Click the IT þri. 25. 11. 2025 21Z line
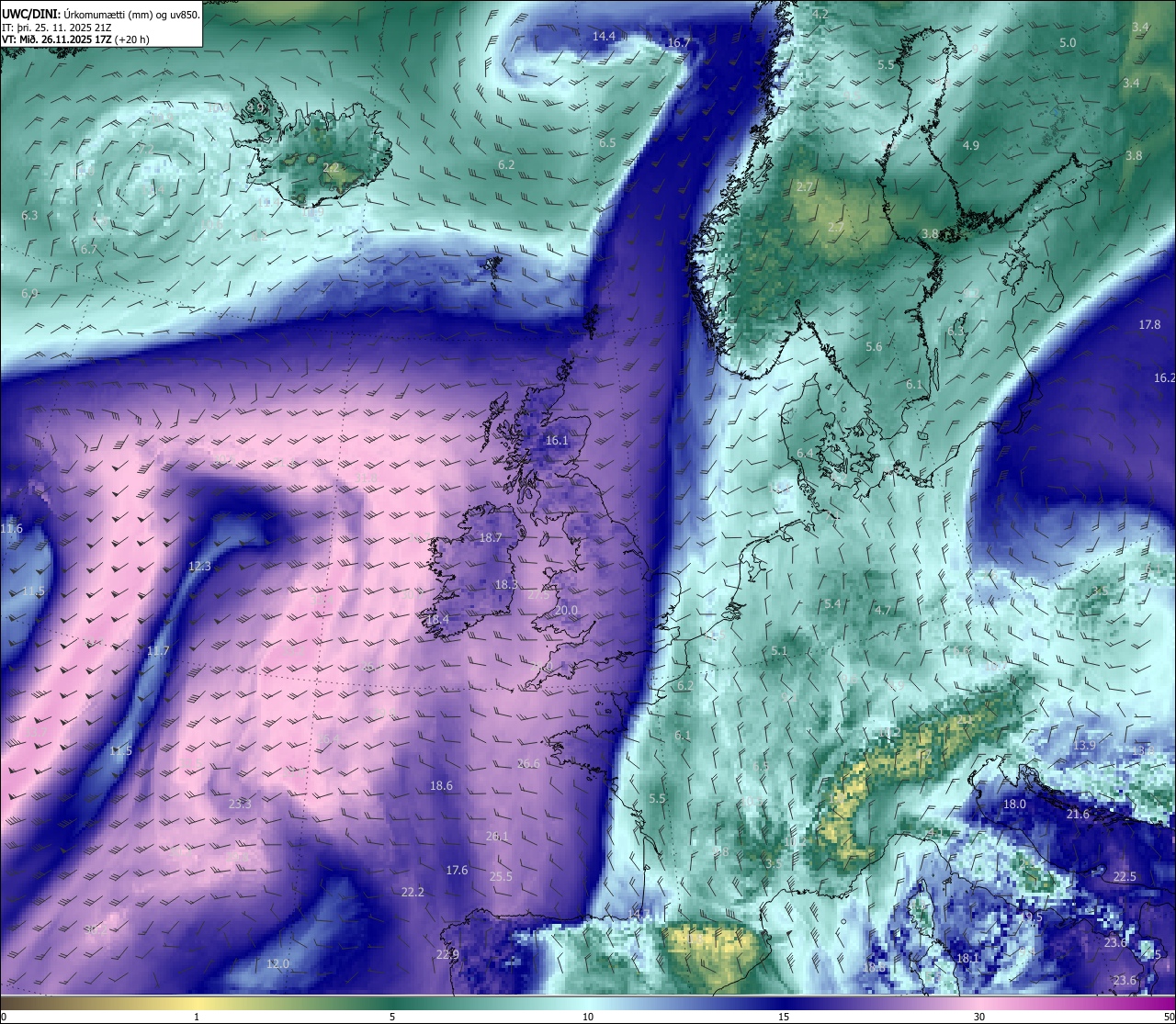The image size is (1176, 1024). pos(57,28)
